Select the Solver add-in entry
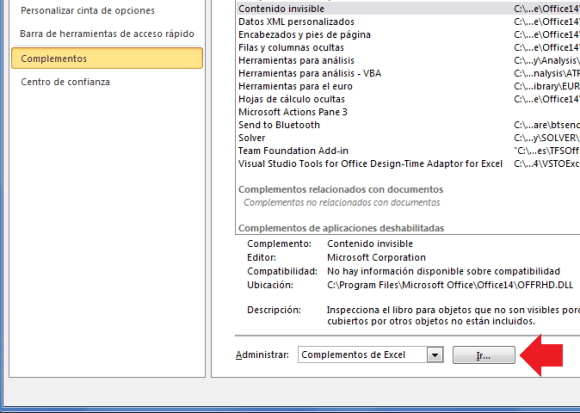Screen dimensions: 580x413 coord(408,138)
